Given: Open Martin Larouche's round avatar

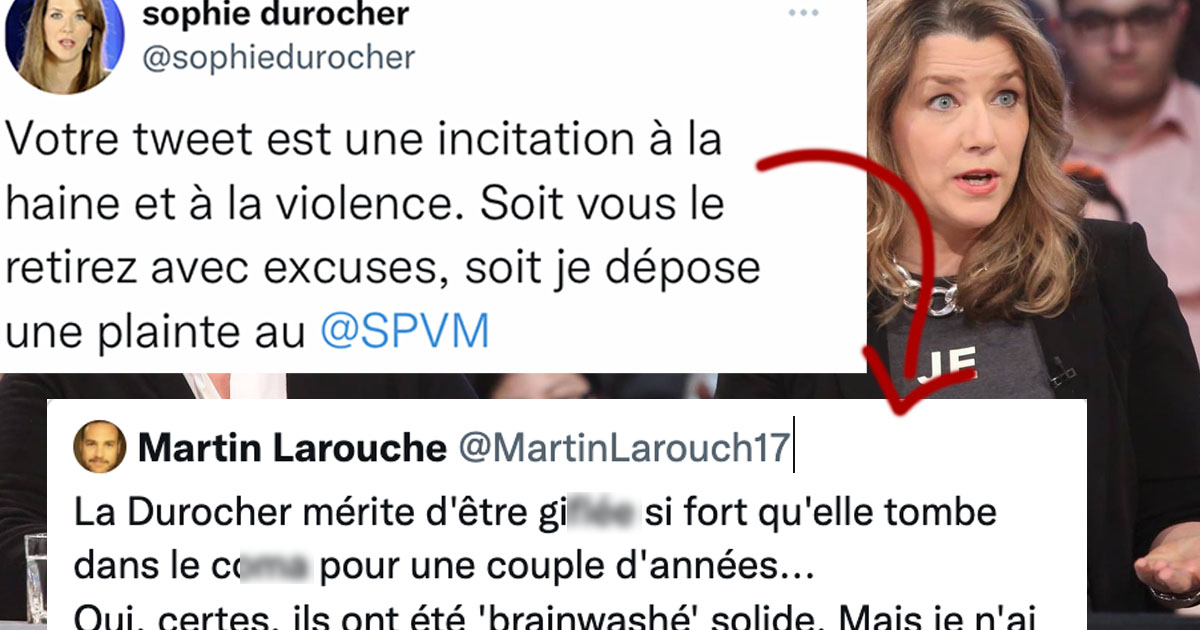Looking at the screenshot, I should [x=100, y=447].
